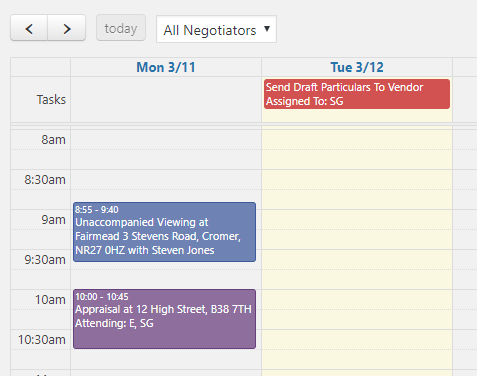Open Mon 3/11 day header link
Viewport: 477px width, 376px height.
tap(166, 67)
